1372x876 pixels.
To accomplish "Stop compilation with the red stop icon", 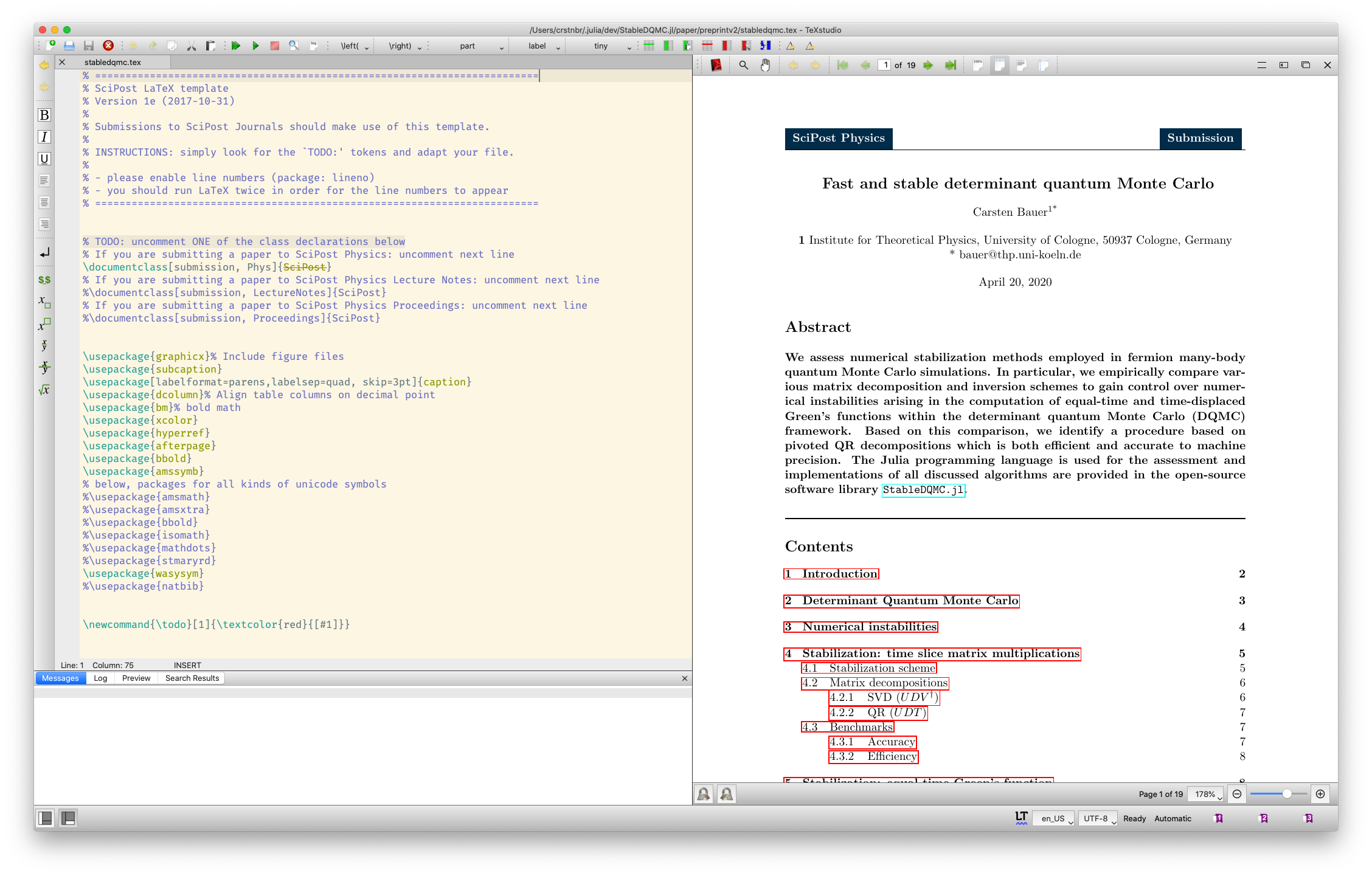I will pos(275,46).
